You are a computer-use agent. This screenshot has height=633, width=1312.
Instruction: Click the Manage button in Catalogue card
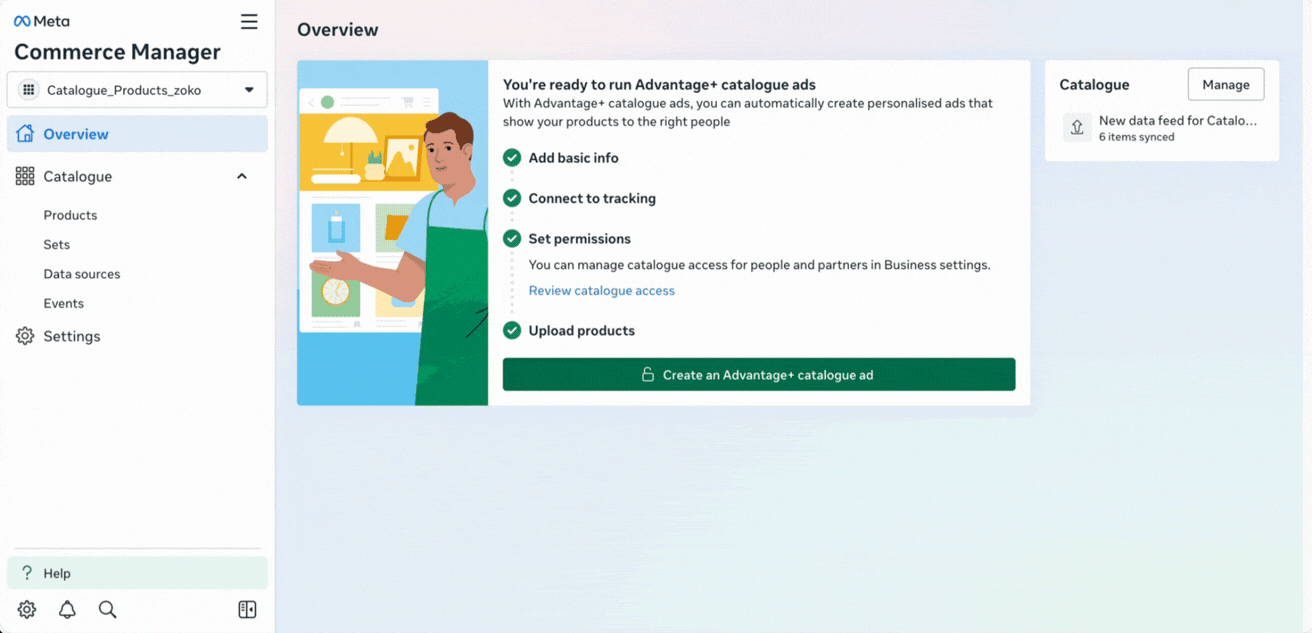coord(1226,85)
